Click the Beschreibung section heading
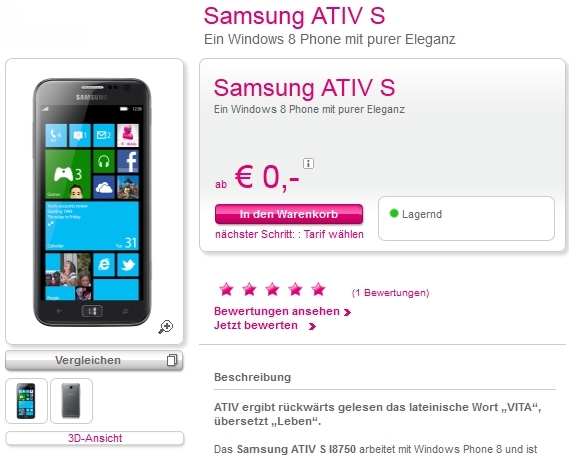This screenshot has width=569, height=459. [253, 377]
